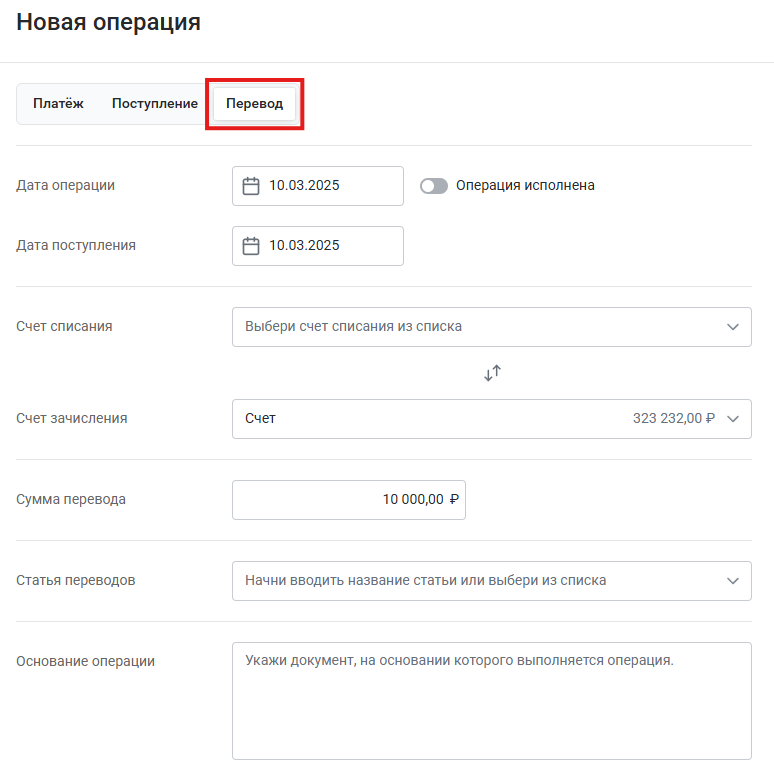Viewport: 774px width, 781px height.
Task: Click the Дата поступления date value
Action: click(304, 245)
